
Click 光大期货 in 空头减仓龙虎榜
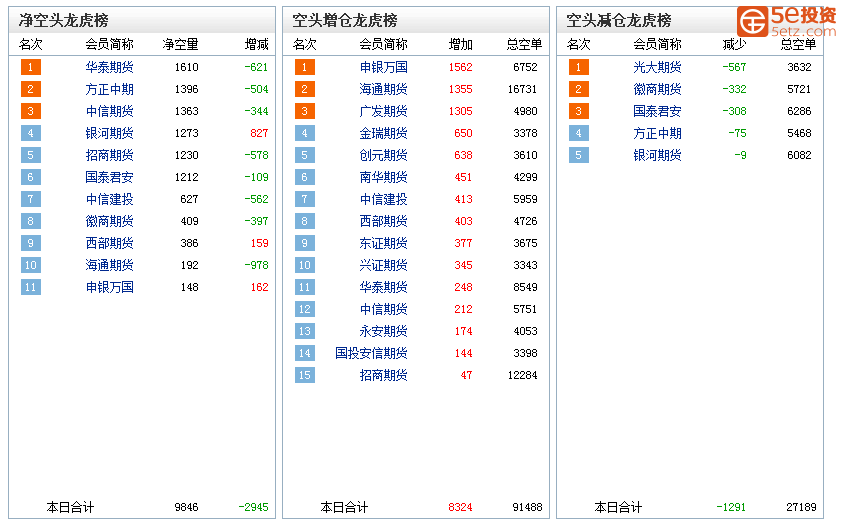(x=657, y=67)
